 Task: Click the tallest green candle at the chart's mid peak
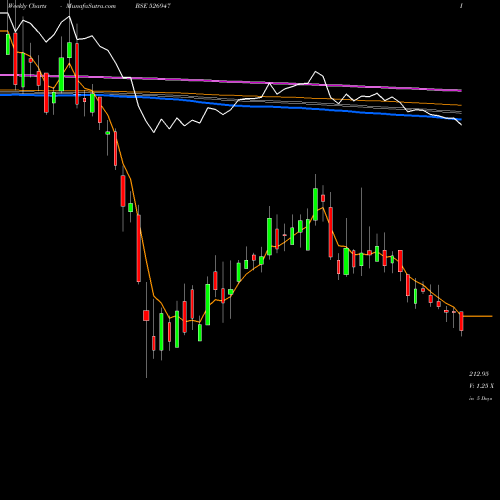(315, 204)
